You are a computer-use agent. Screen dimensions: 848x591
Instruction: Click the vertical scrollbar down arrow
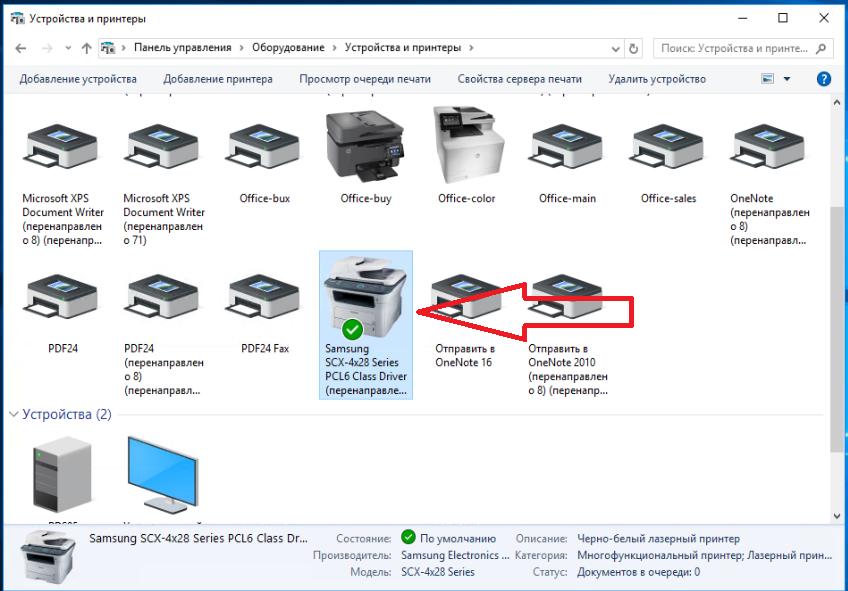tap(837, 516)
